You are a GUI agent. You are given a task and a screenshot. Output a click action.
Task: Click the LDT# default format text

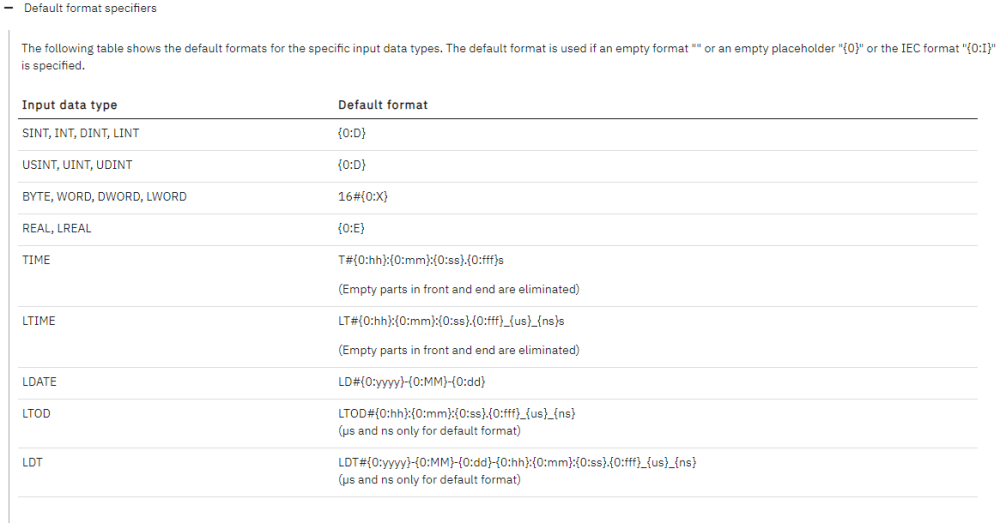(x=517, y=462)
